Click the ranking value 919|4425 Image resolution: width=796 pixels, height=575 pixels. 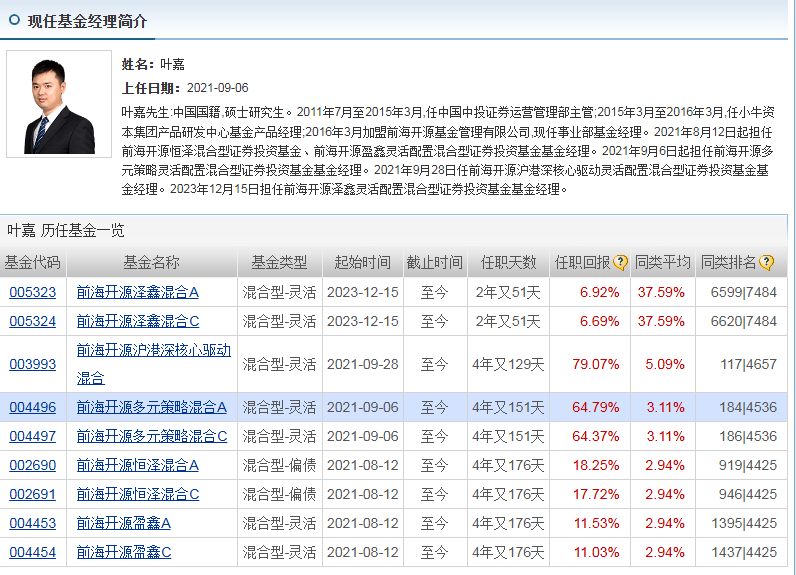coord(748,465)
